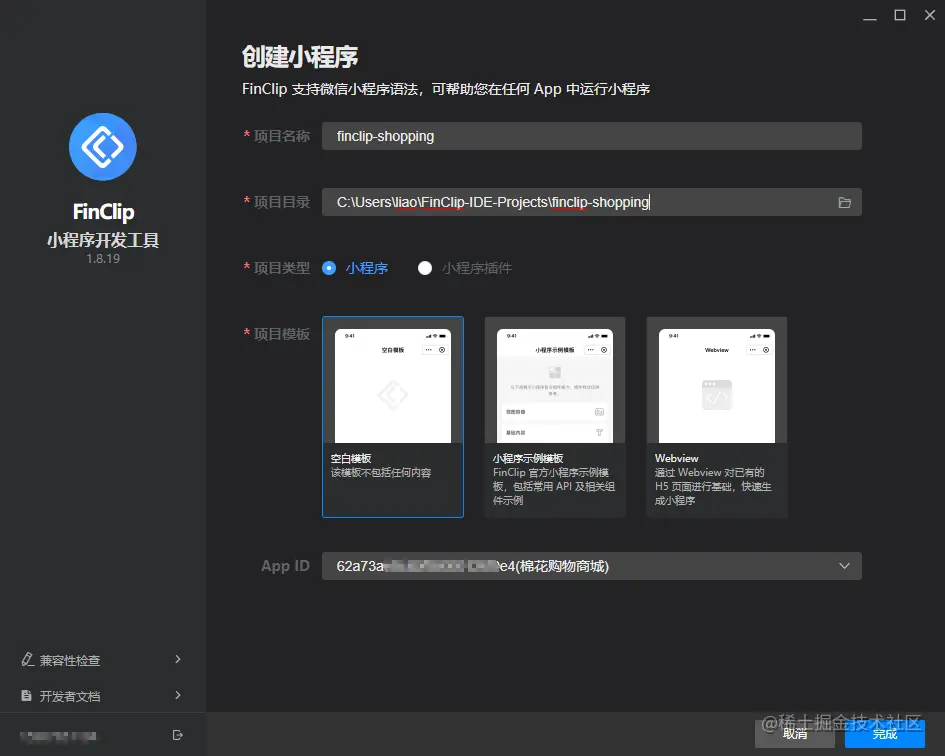Click the FinClip logo icon
945x756 pixels.
103,146
